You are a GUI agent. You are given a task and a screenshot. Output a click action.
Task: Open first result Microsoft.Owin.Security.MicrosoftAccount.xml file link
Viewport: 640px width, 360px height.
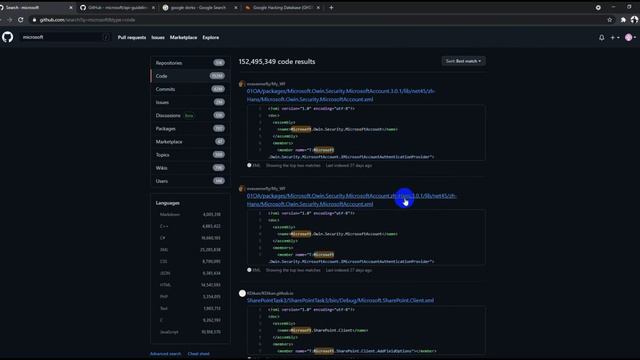pyautogui.click(x=341, y=95)
